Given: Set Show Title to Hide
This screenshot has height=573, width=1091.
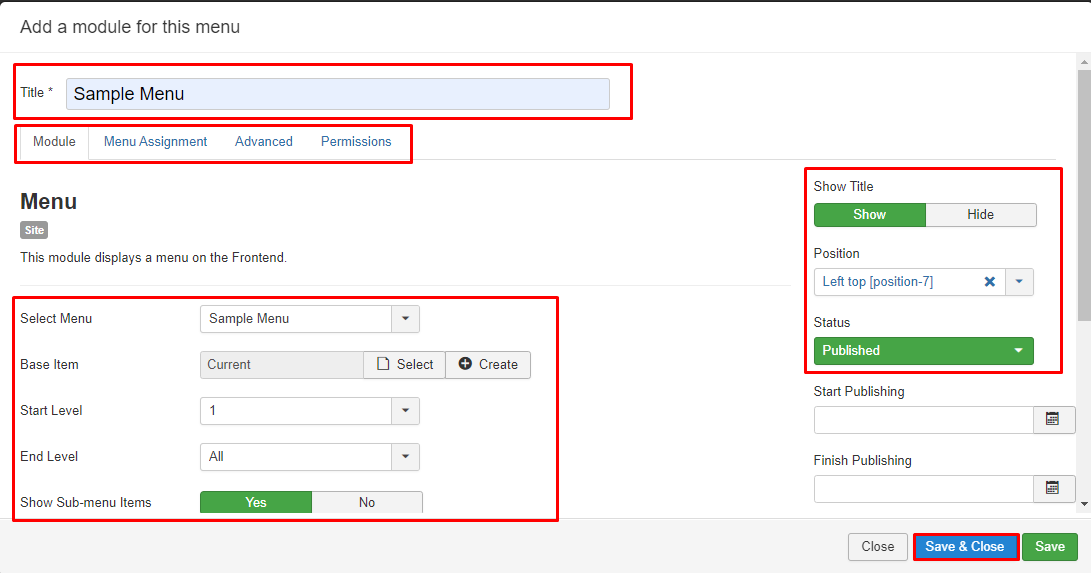Looking at the screenshot, I should coord(980,215).
